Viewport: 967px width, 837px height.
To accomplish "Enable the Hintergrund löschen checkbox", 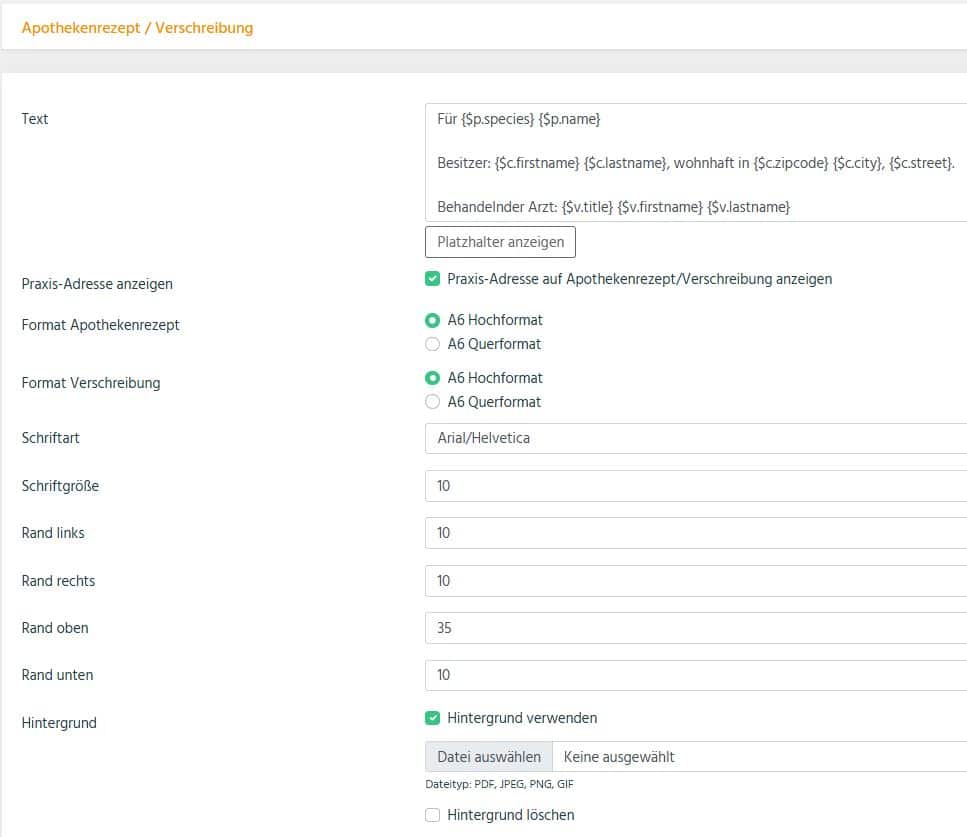I will 432,815.
